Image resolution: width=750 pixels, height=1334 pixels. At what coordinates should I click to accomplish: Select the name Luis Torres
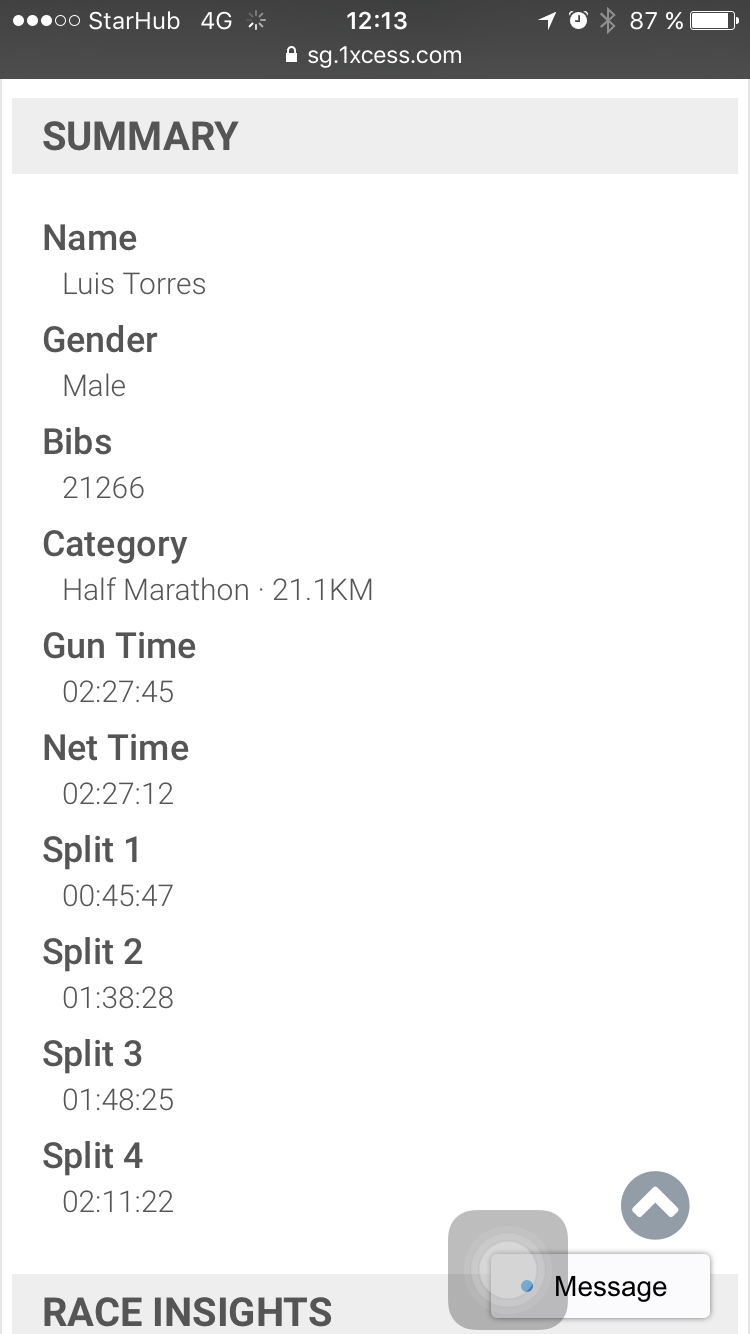pyautogui.click(x=134, y=284)
